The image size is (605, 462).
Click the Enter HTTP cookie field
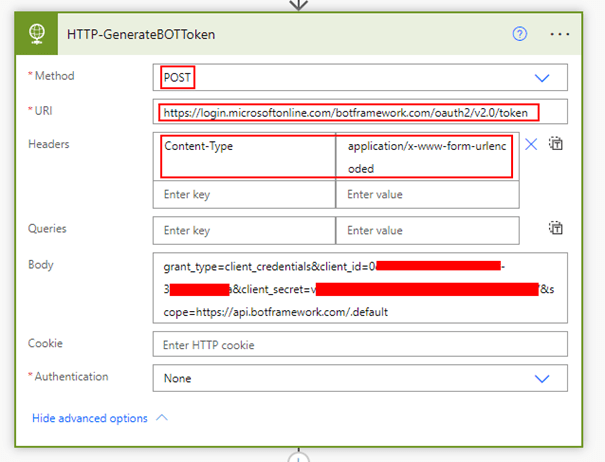pyautogui.click(x=360, y=345)
